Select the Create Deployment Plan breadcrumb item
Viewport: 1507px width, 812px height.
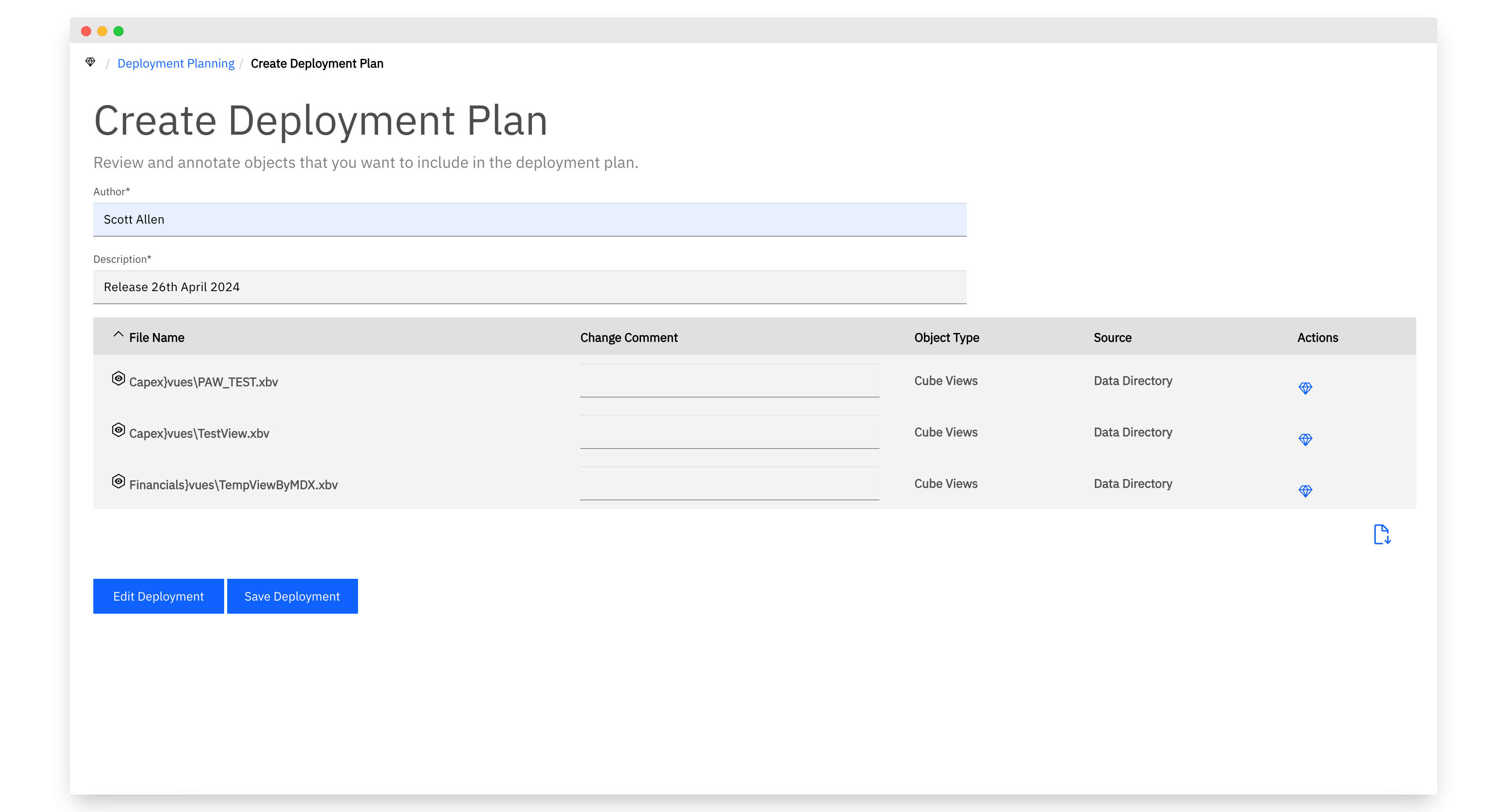click(317, 63)
